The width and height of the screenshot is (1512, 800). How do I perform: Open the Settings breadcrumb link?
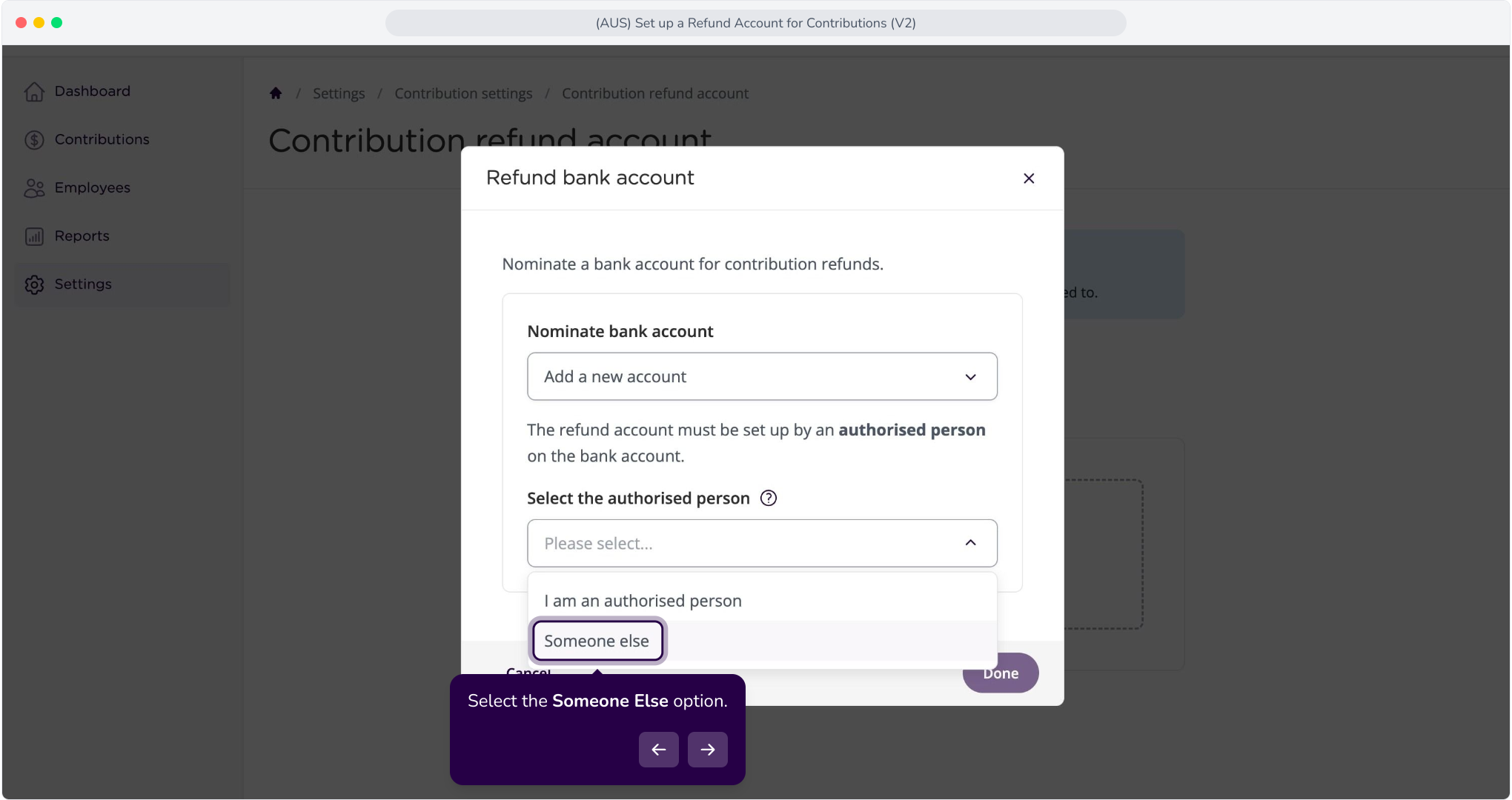coord(339,93)
